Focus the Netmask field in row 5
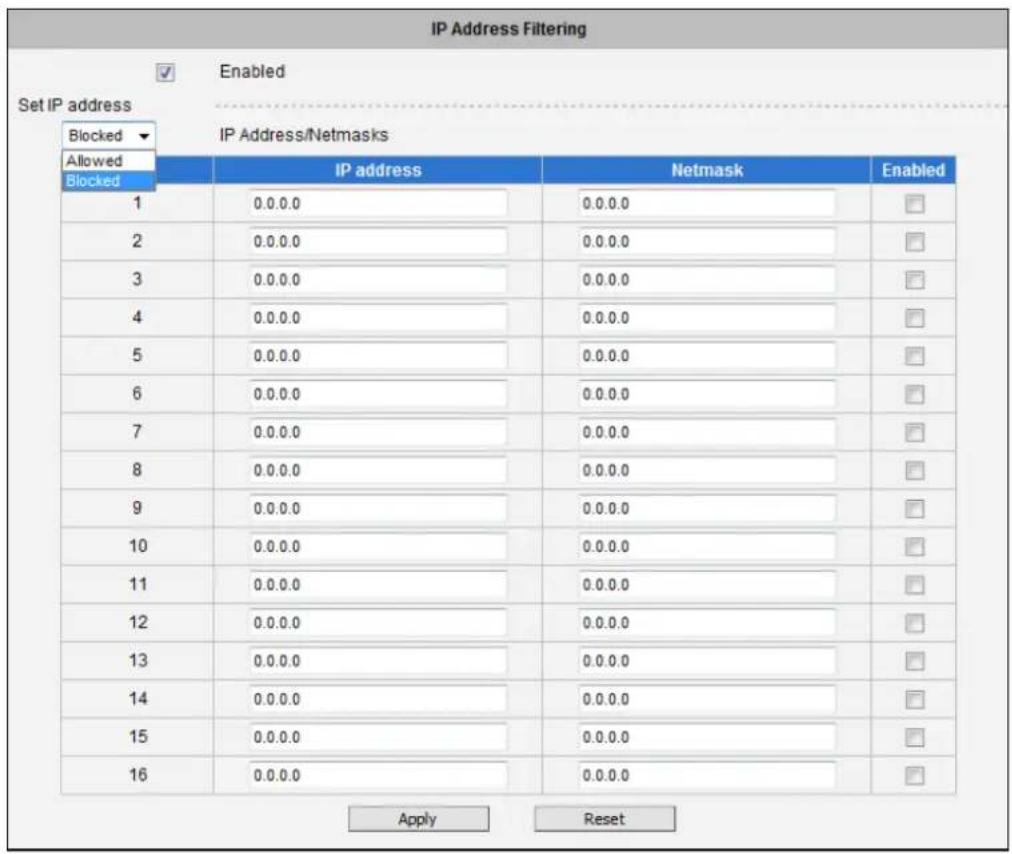This screenshot has height=854, width=1012. coord(707,356)
